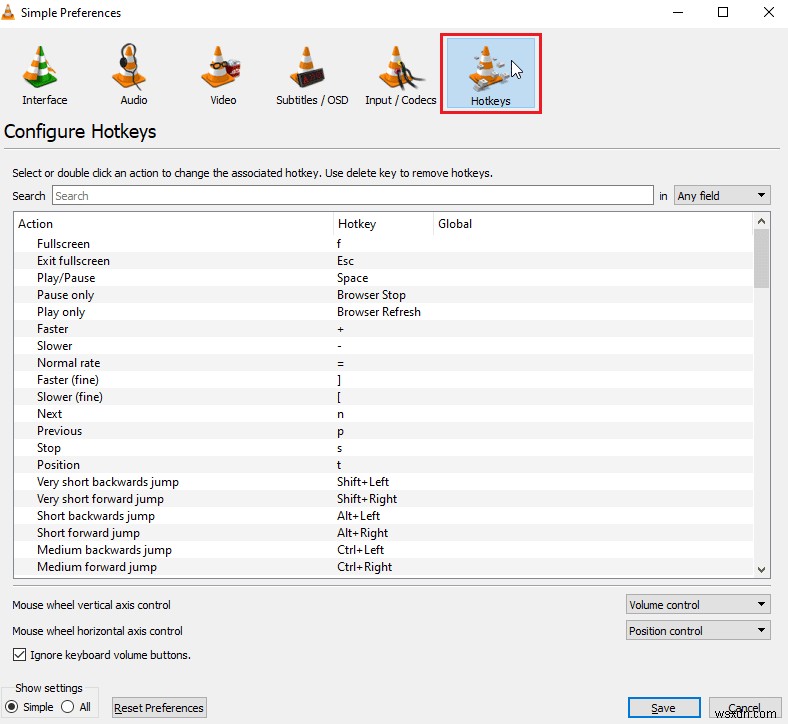This screenshot has height=724, width=788.
Task: Sort by Action column header
Action: 173,224
